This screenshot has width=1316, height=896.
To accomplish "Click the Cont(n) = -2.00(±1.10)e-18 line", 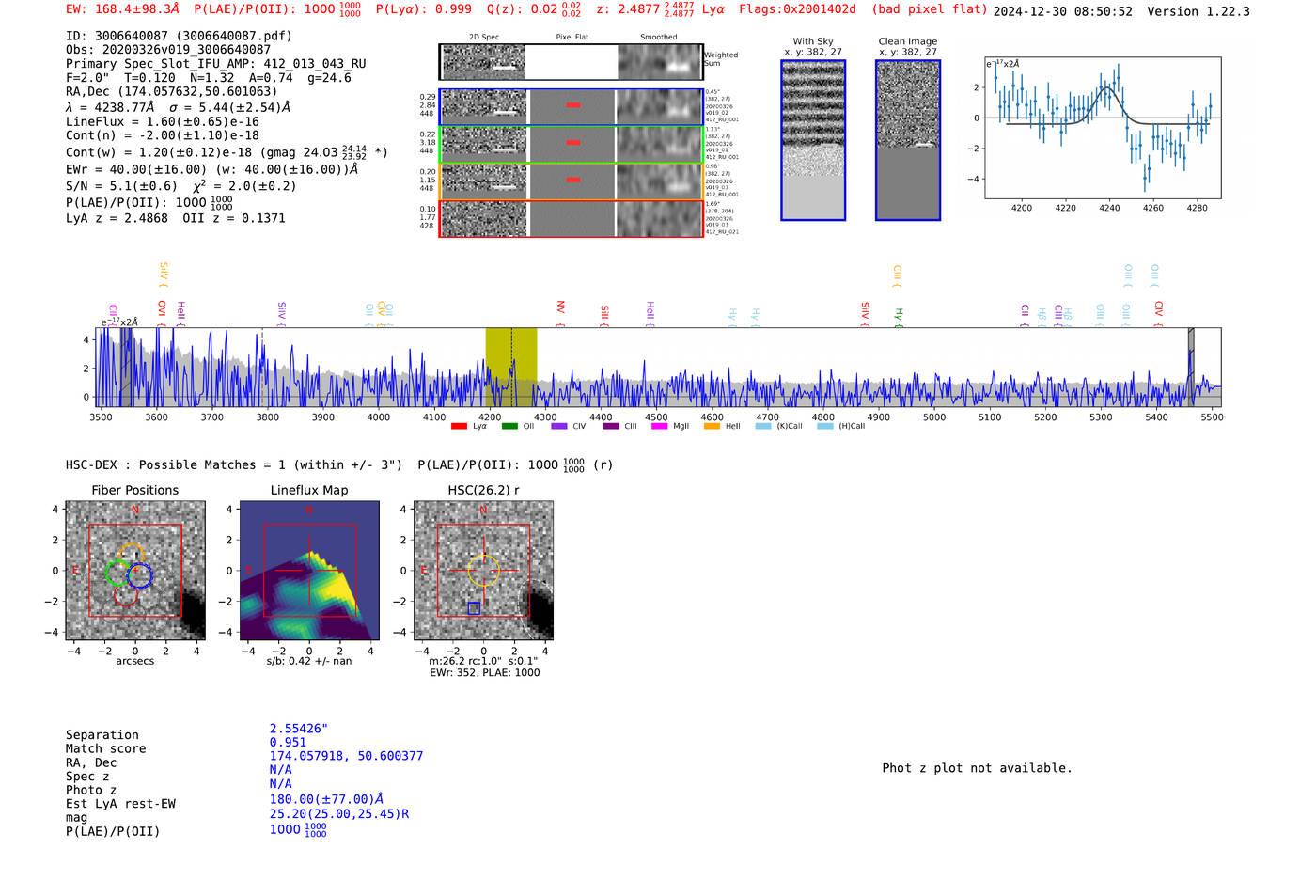I will (x=163, y=135).
